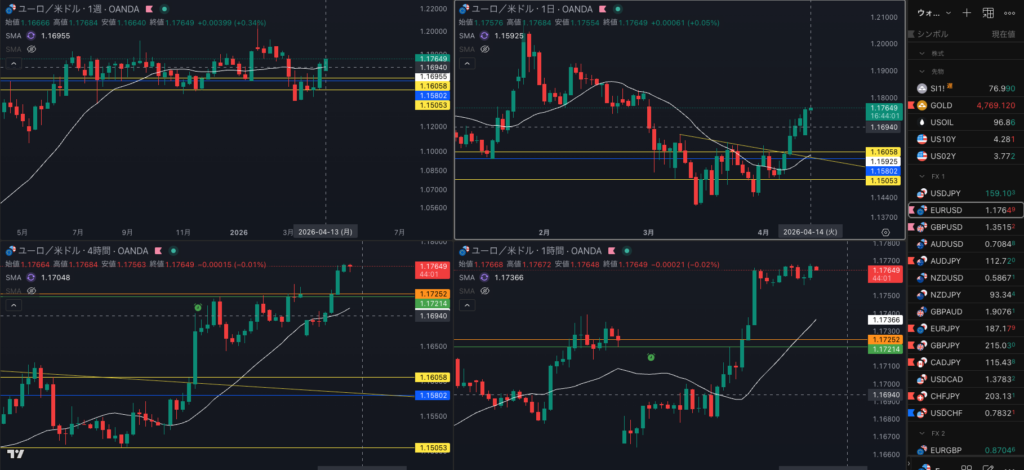Click the green market status dot on daily chart

(617, 9)
